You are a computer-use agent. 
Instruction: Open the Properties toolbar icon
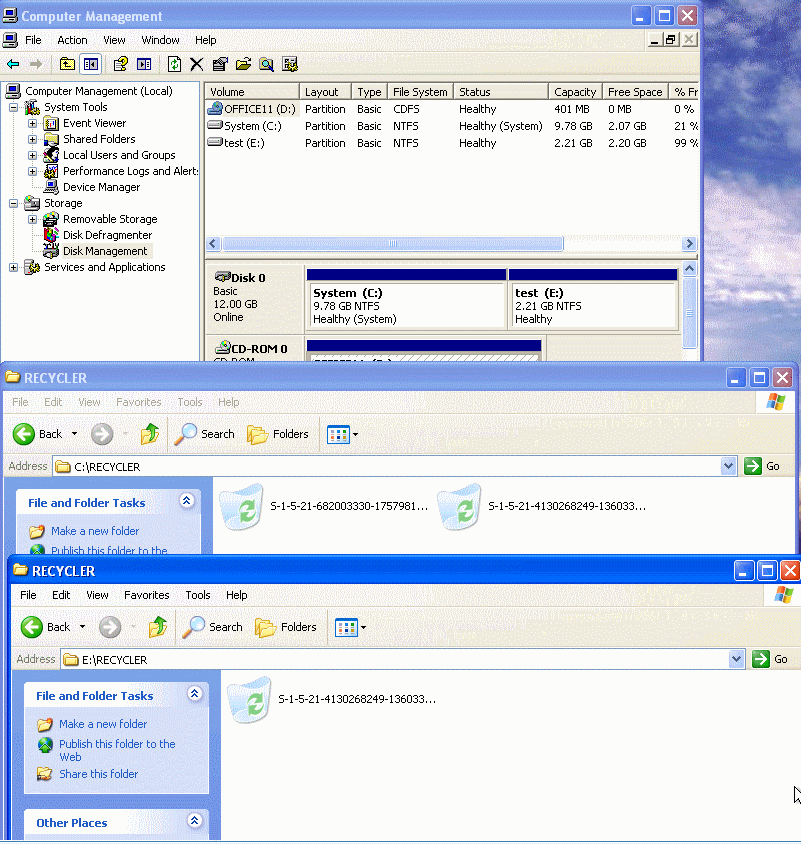(x=219, y=66)
